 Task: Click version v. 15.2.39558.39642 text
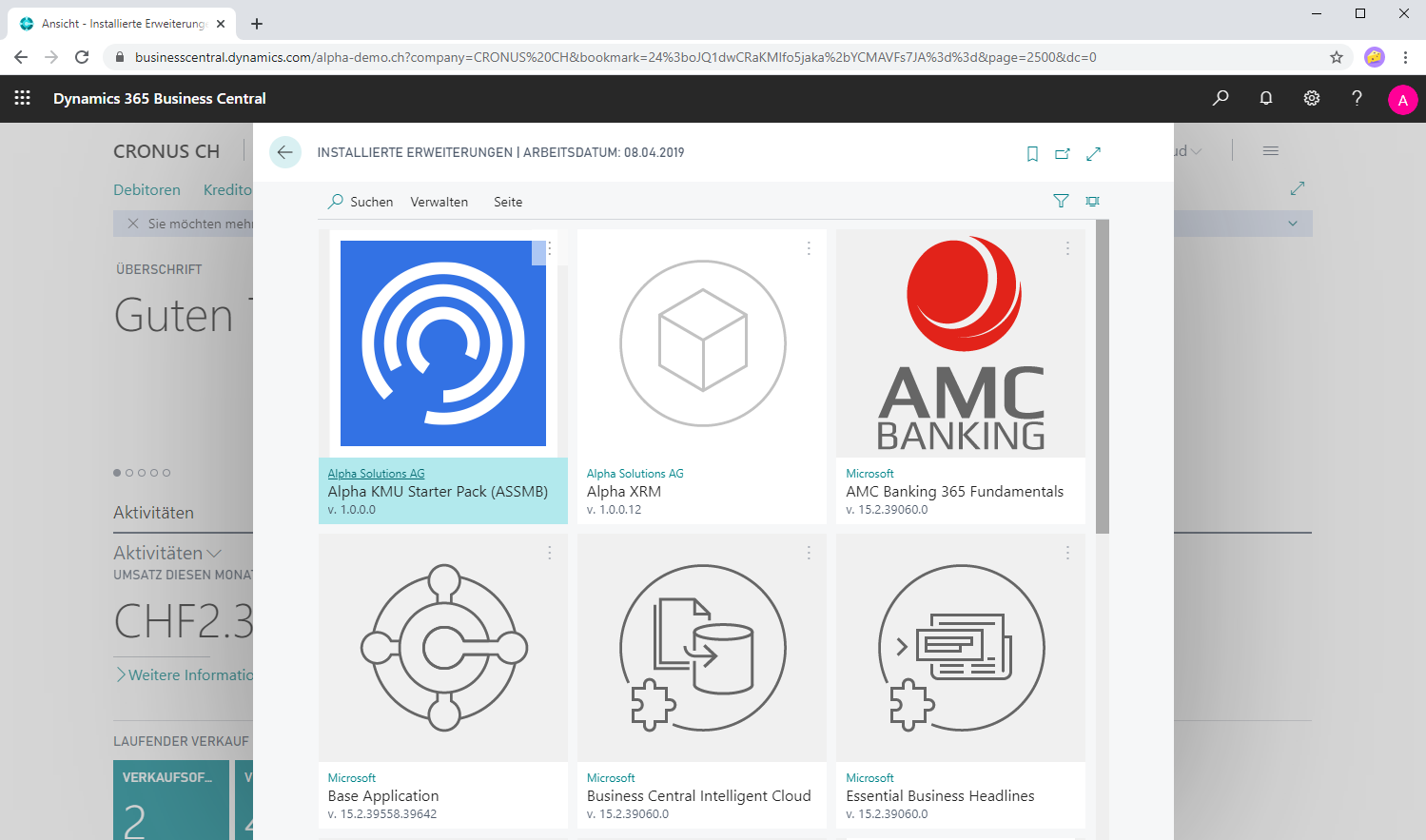pos(382,814)
